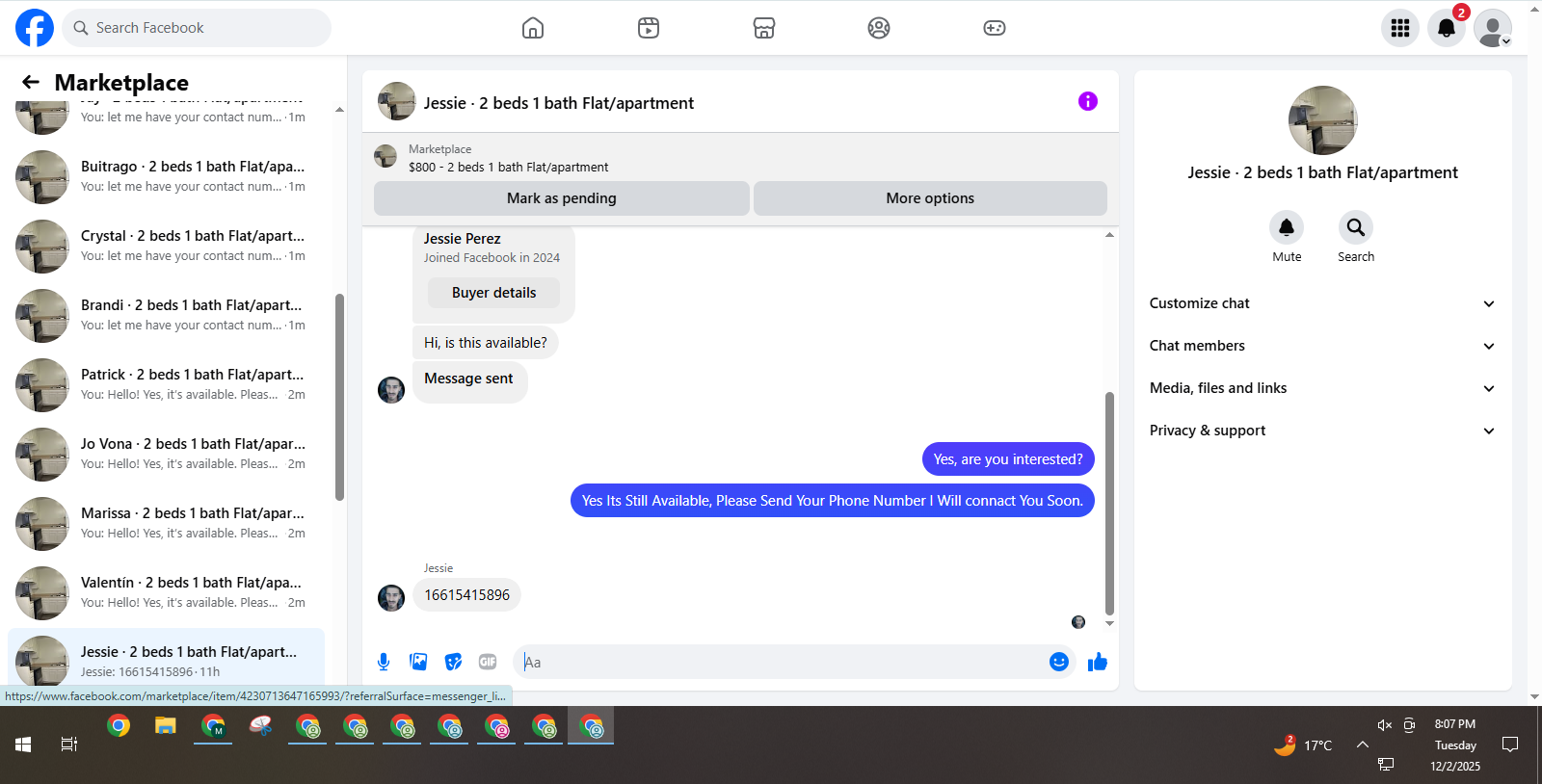Attach a photo using the image icon
The height and width of the screenshot is (784, 1542).
418,662
